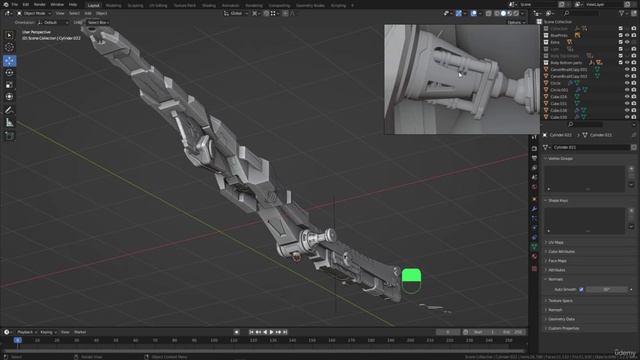The width and height of the screenshot is (640, 360).
Task: Activate the Scale tool
Action: (x=9, y=85)
